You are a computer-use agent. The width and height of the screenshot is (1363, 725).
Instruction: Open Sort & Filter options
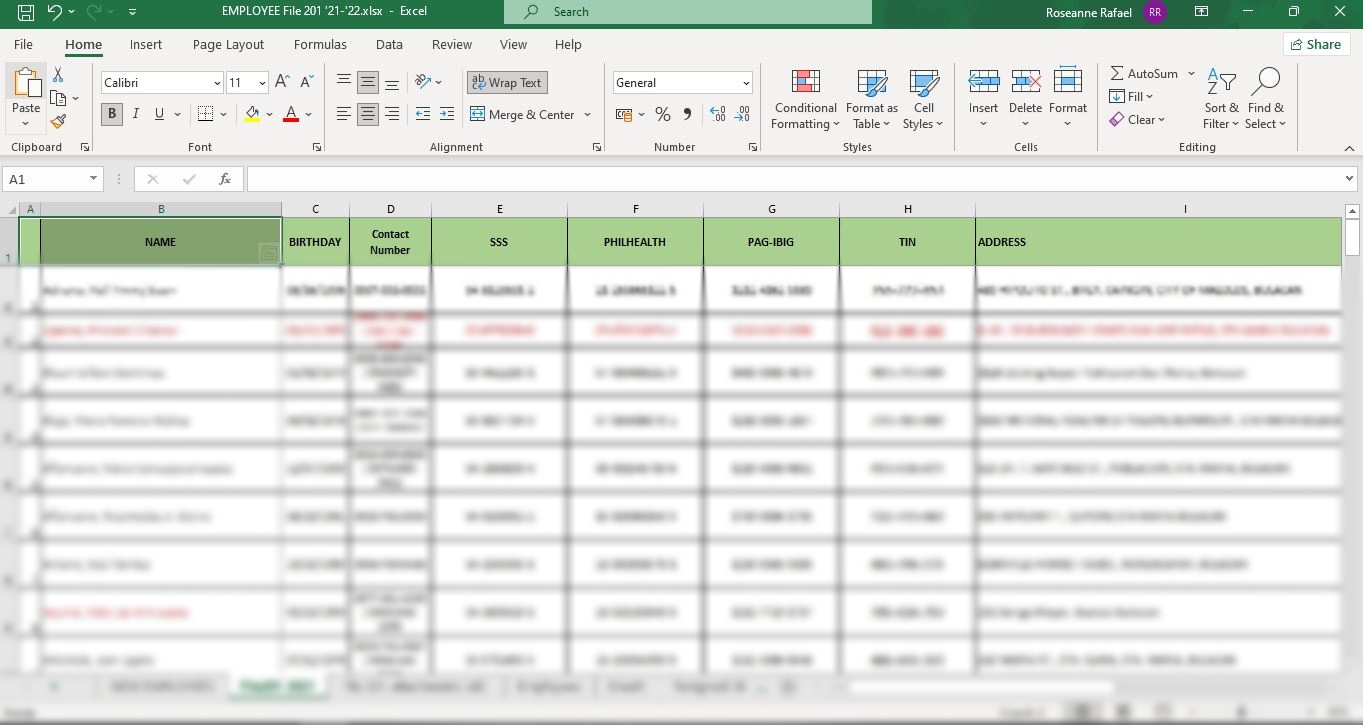(1221, 99)
